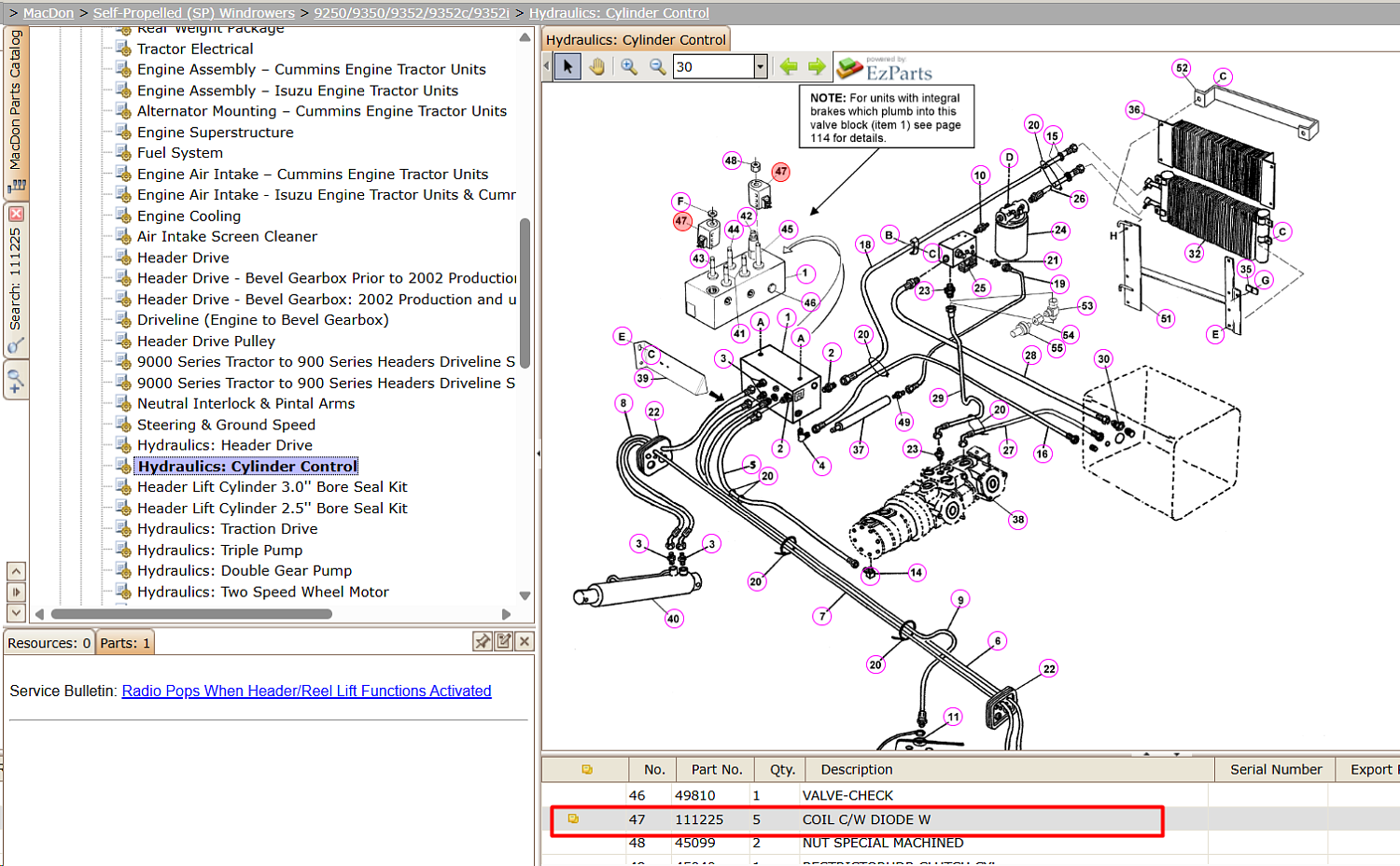
Task: Click the edit note icon in resources panel
Action: click(504, 641)
